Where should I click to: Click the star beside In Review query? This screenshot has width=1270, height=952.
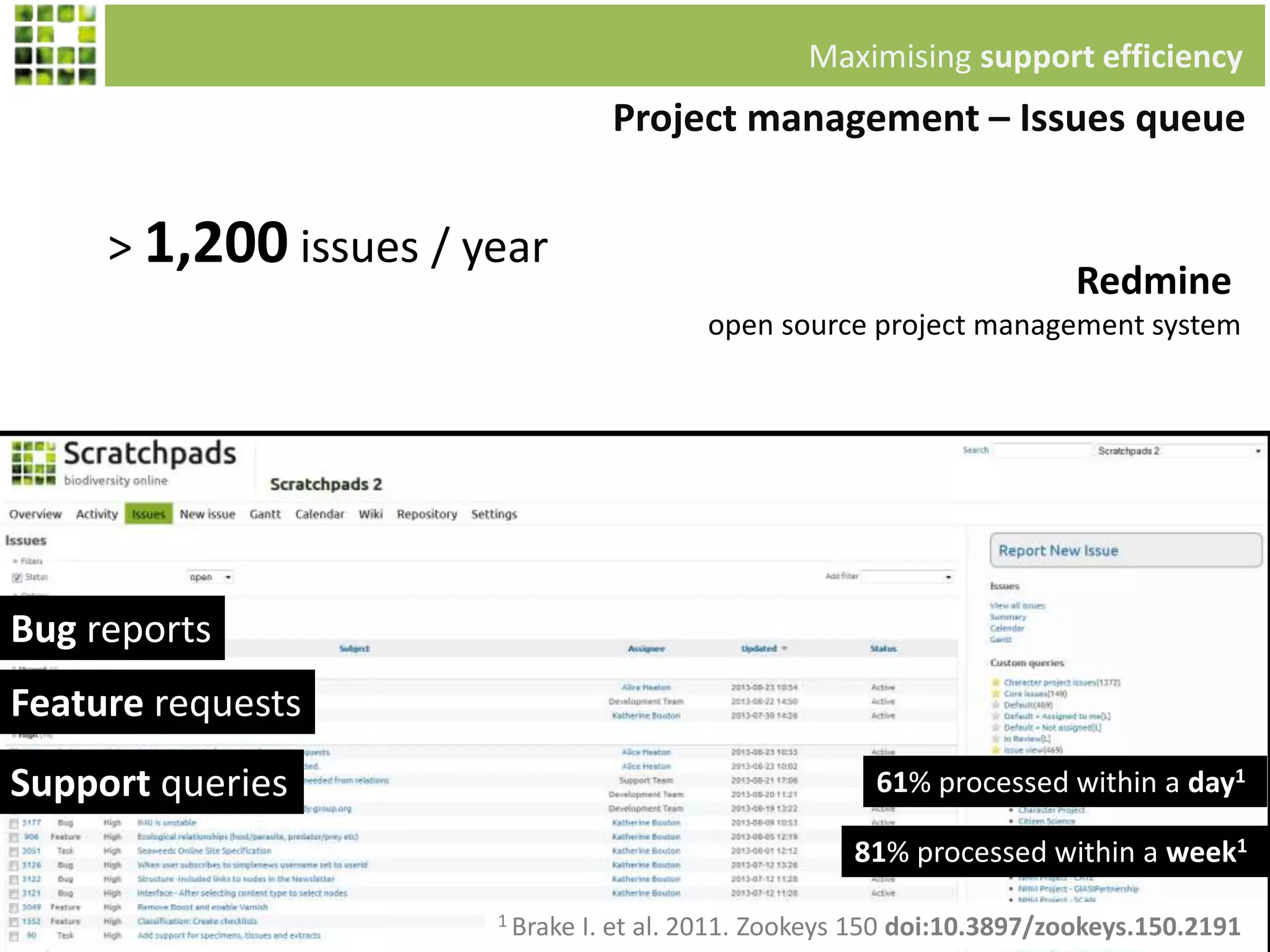coord(996,738)
